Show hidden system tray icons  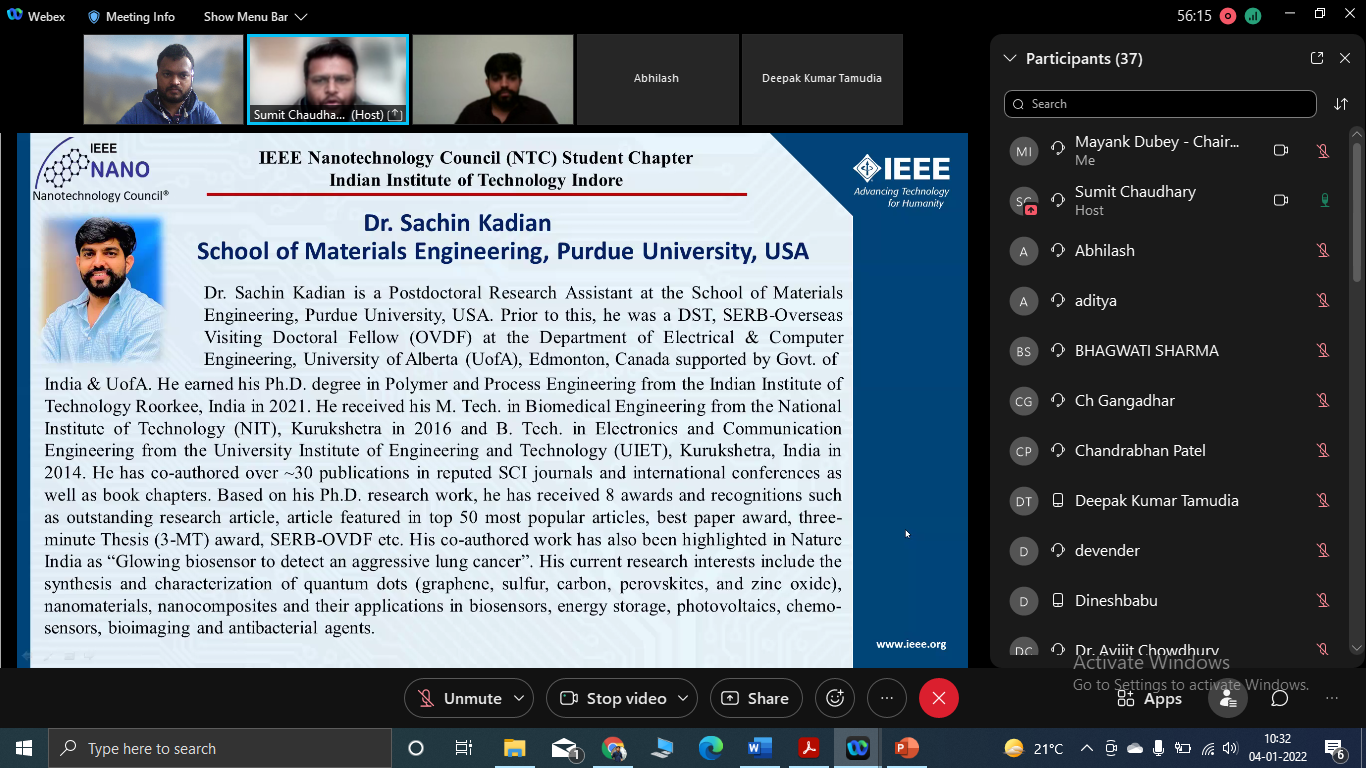[1086, 748]
